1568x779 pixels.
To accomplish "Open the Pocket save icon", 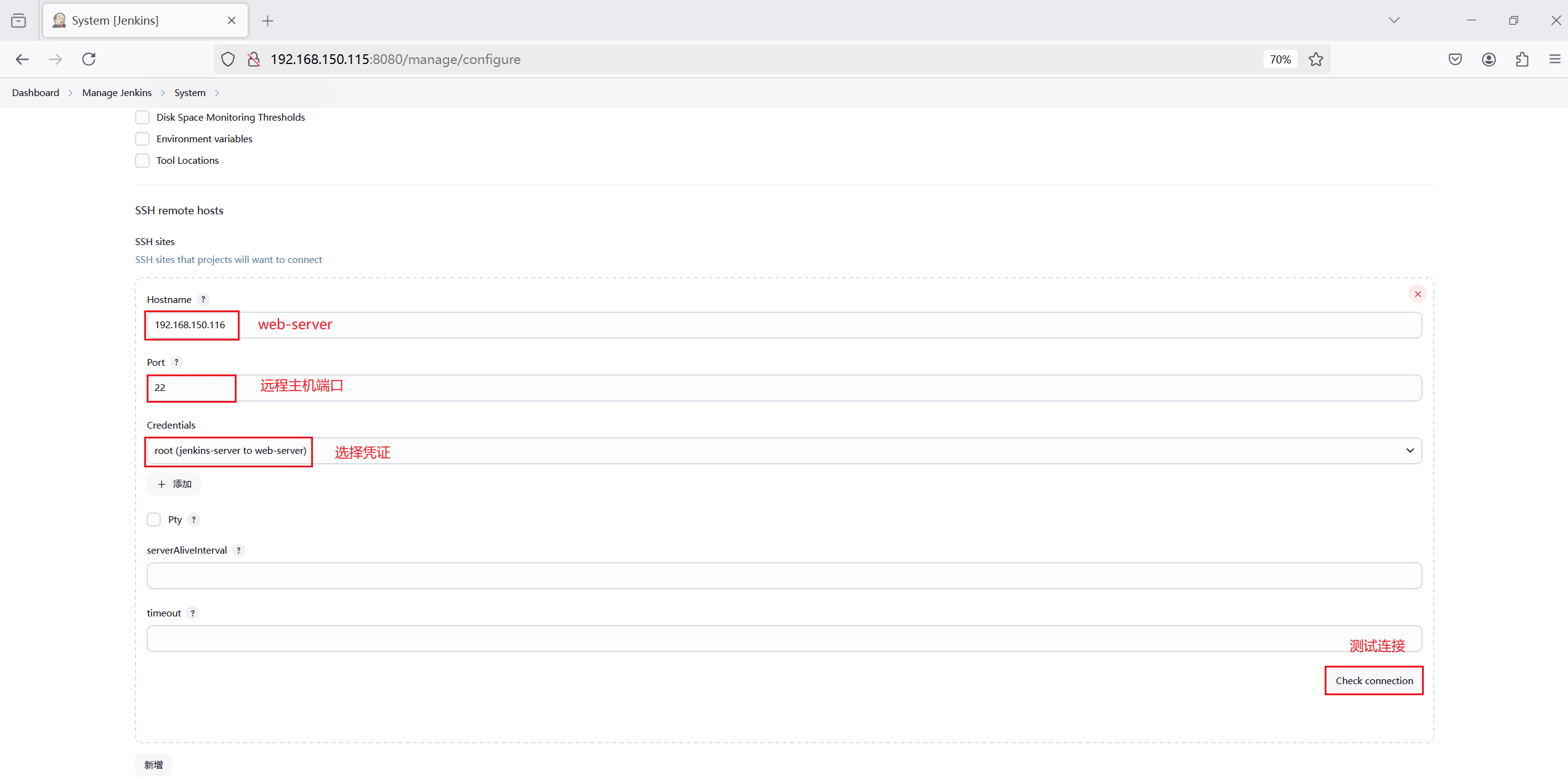I will pyautogui.click(x=1455, y=59).
